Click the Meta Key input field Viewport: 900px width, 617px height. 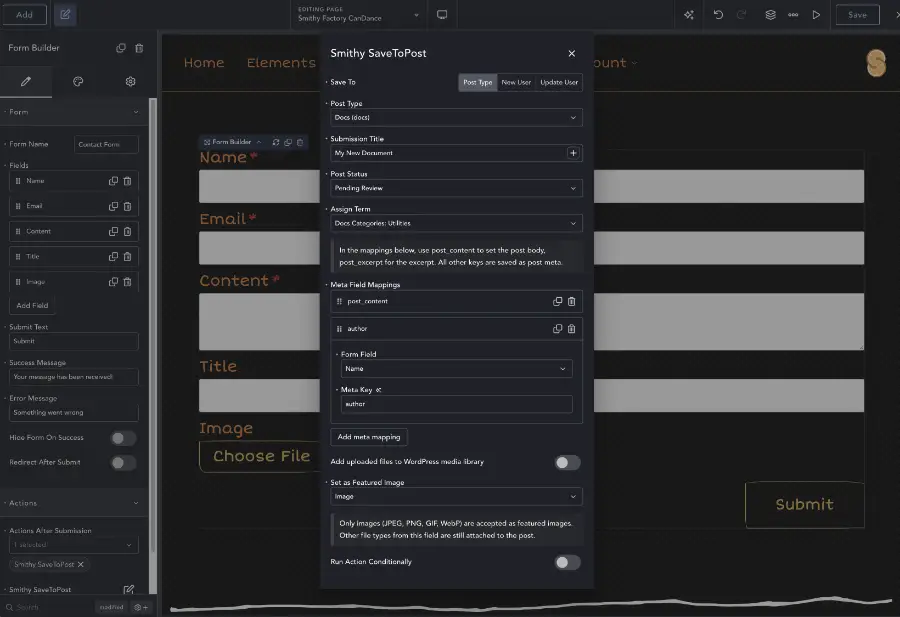coord(456,404)
